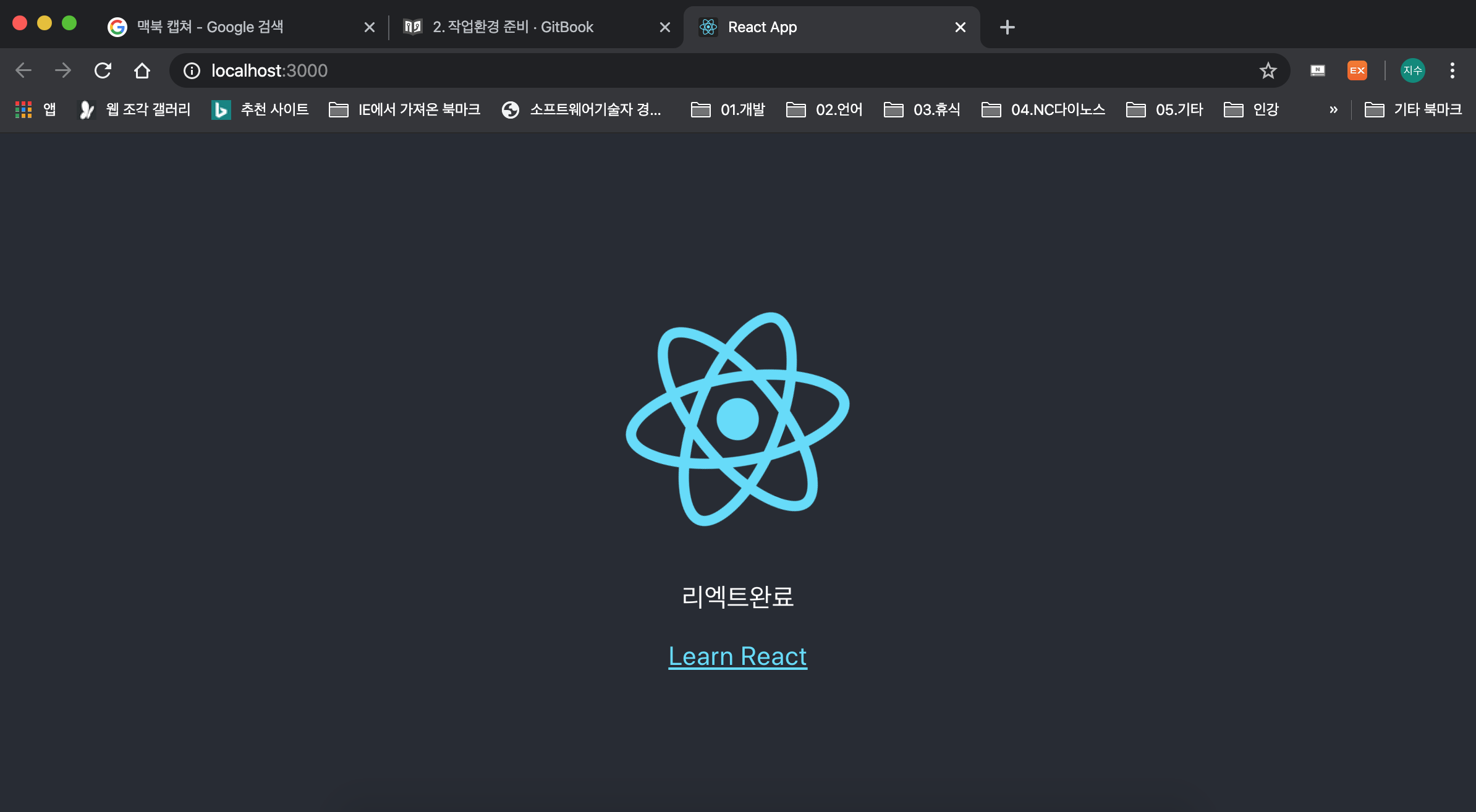Close the React App tab

click(960, 27)
